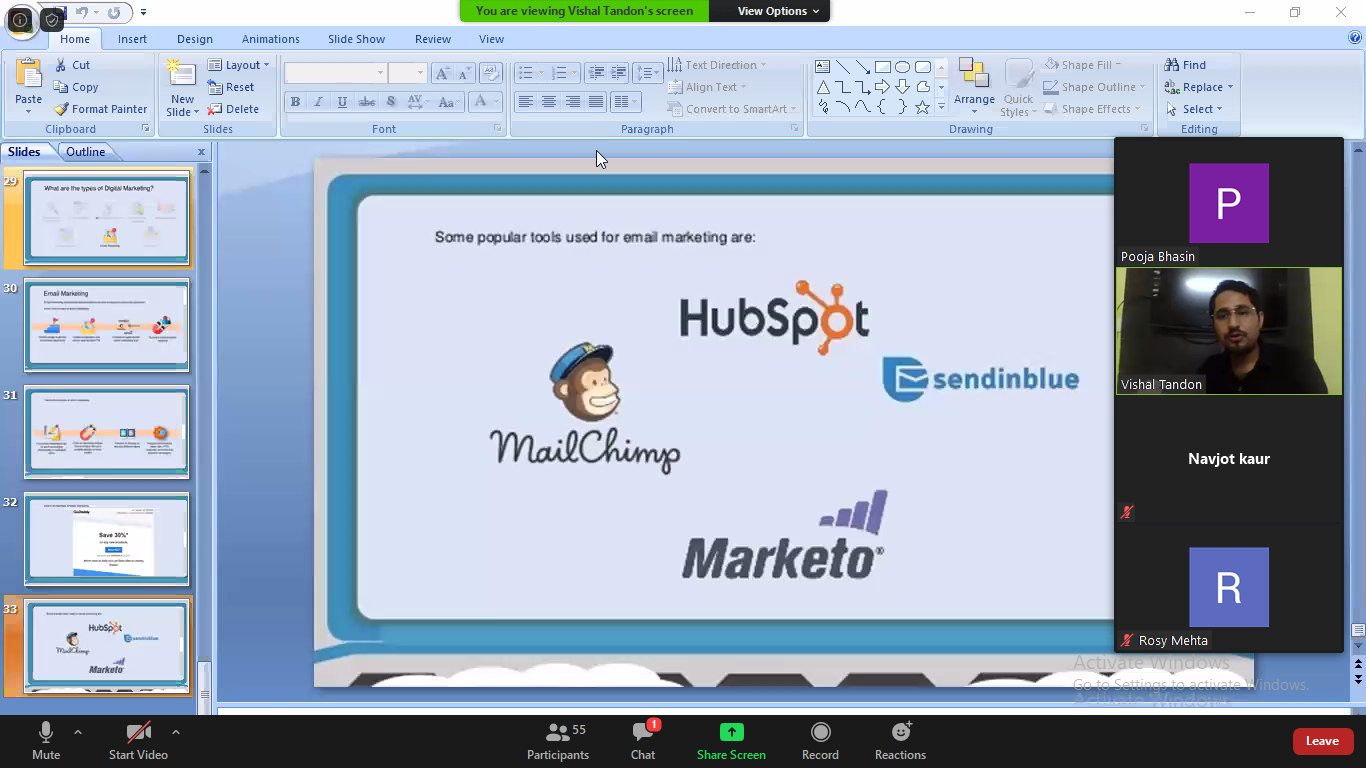Toggle Underline text formatting

[343, 102]
